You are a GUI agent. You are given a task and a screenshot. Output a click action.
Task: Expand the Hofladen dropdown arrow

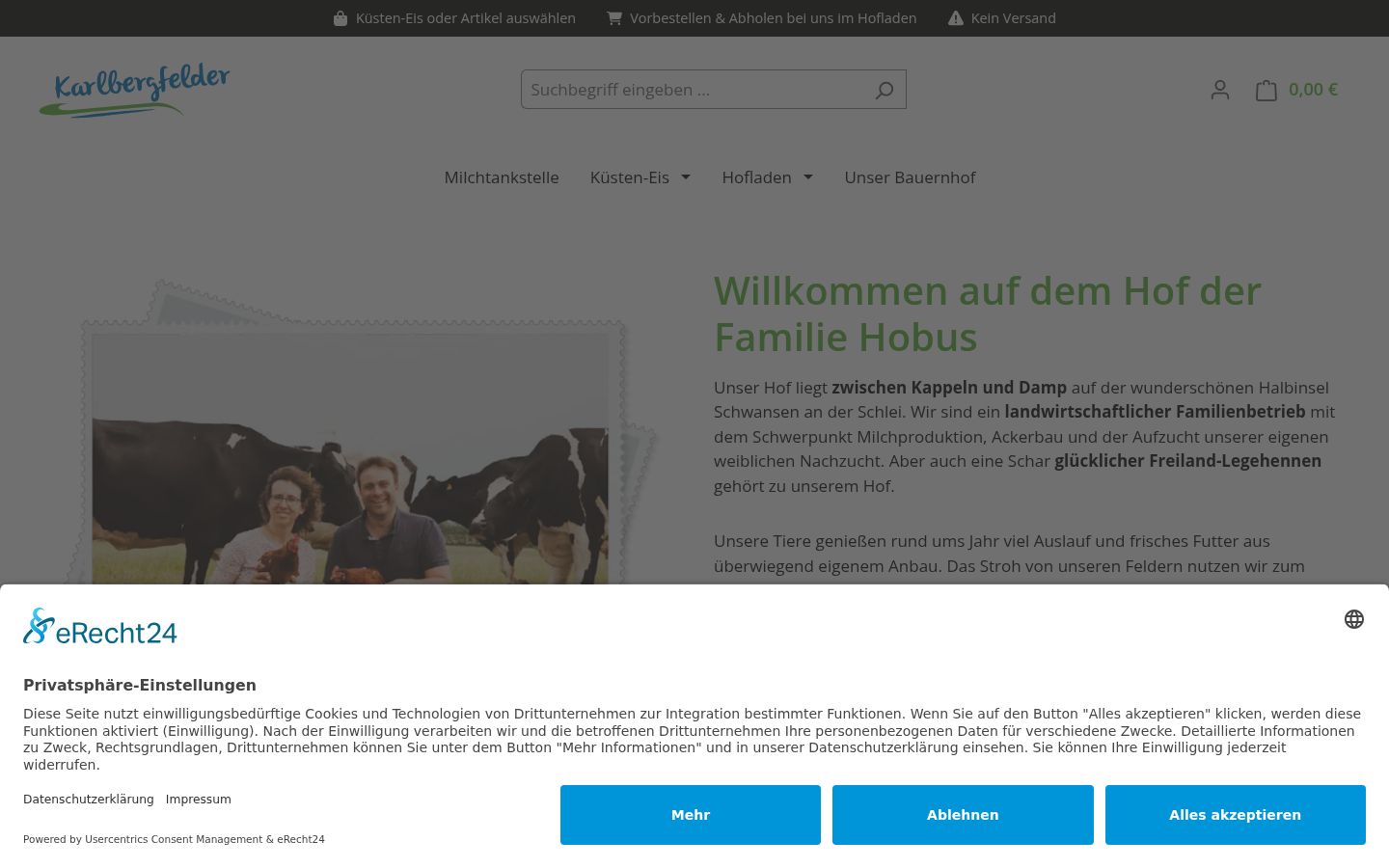click(808, 177)
